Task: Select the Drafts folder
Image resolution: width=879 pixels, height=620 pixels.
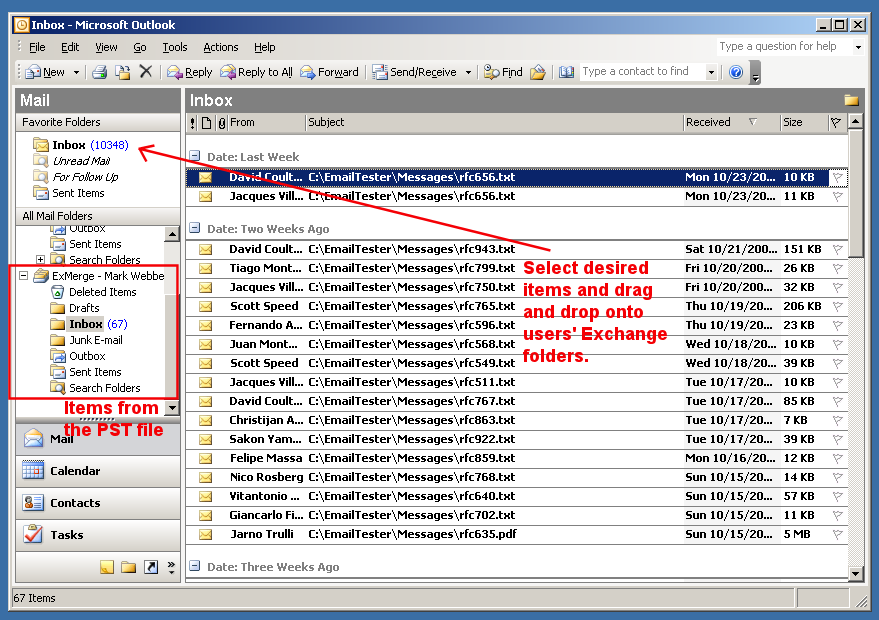Action: 75,308
